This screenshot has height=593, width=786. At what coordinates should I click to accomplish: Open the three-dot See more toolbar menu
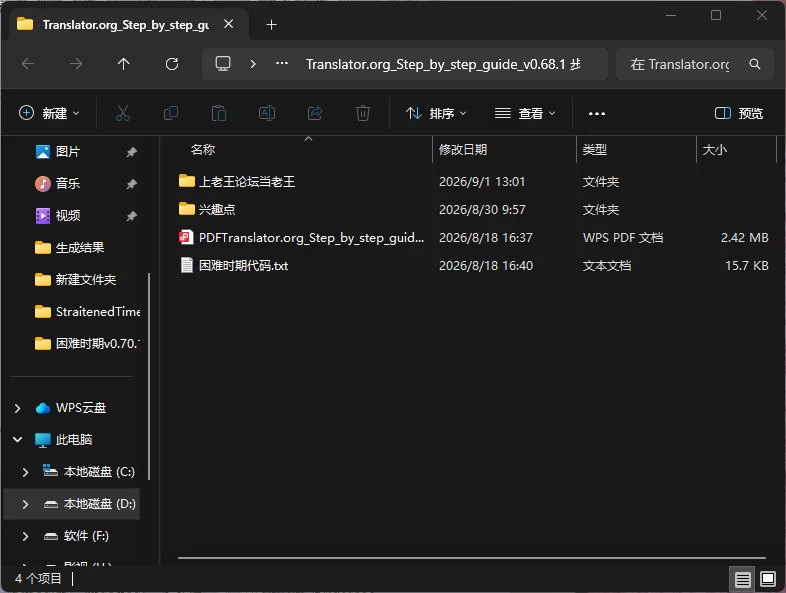[x=597, y=114]
